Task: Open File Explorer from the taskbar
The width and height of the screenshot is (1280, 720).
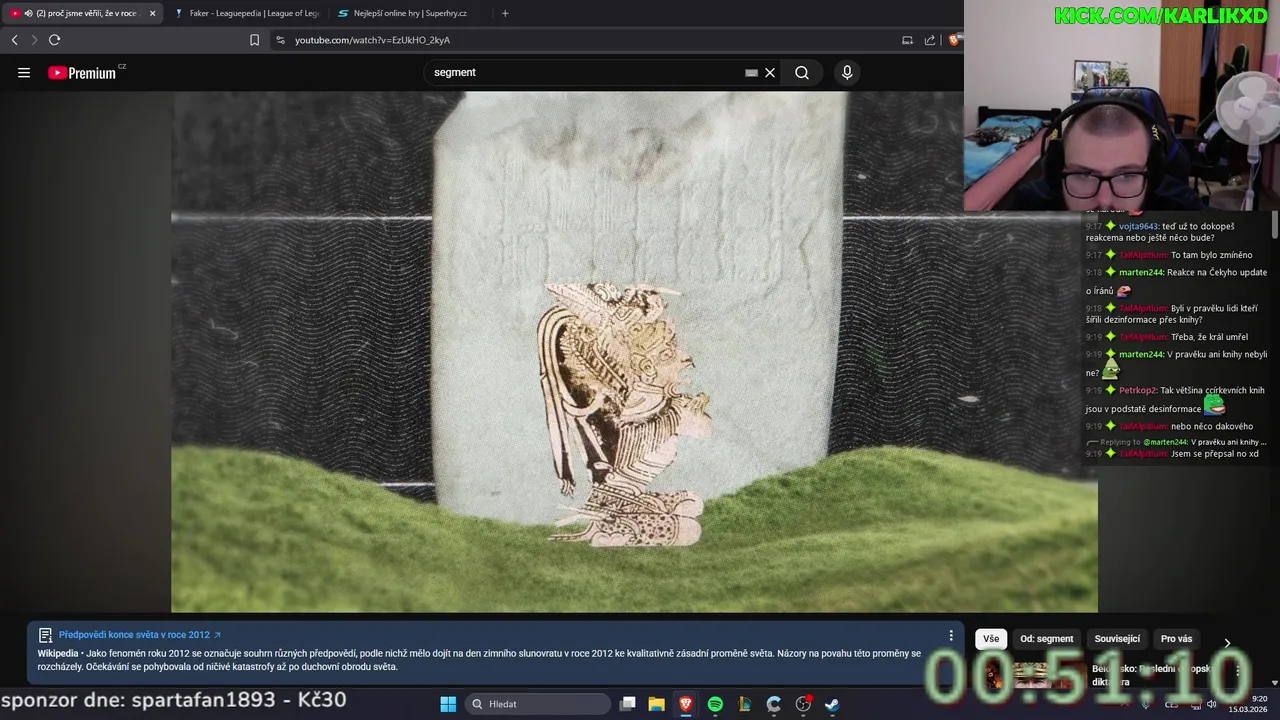Action: (x=656, y=704)
